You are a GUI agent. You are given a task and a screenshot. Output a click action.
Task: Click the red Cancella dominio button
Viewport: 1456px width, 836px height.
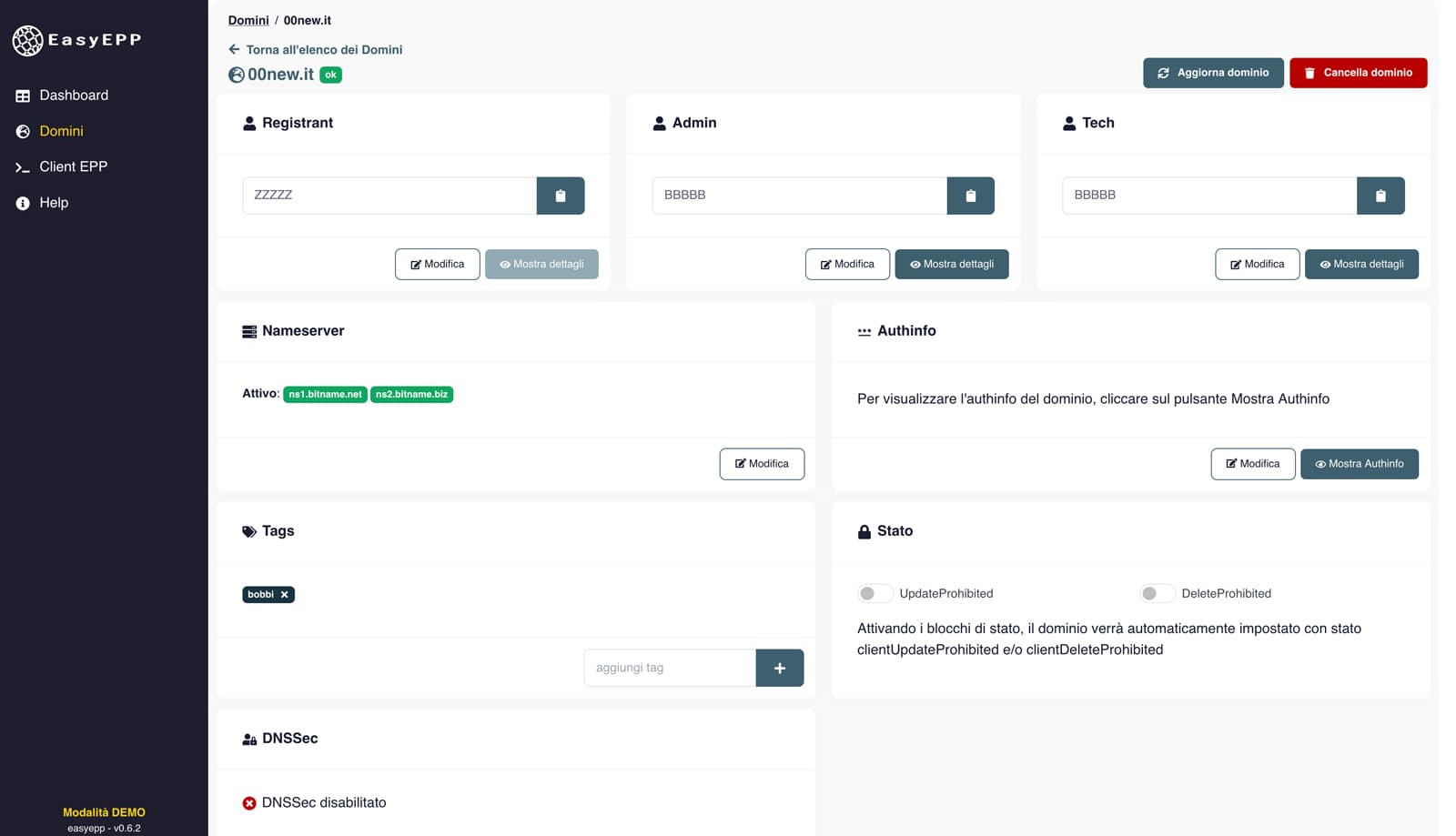pos(1357,73)
